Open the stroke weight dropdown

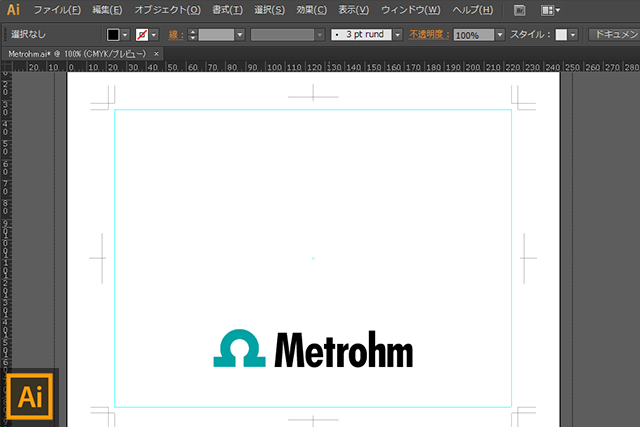click(x=240, y=35)
